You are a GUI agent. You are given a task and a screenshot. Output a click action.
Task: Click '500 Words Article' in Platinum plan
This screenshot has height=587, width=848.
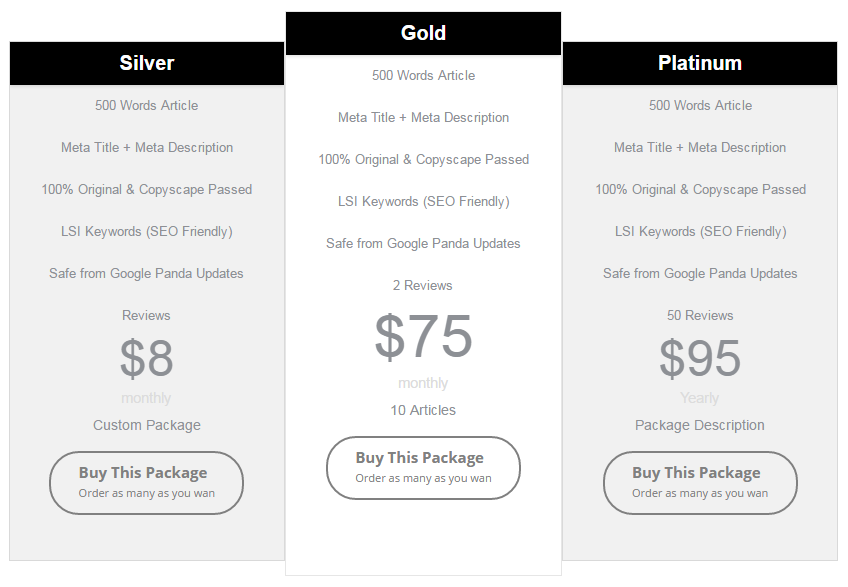700,105
